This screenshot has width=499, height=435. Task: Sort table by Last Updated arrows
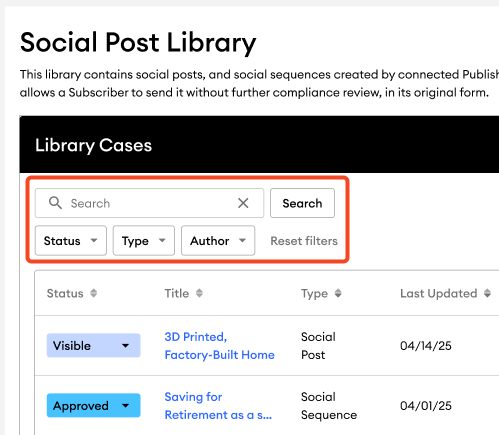tap(487, 293)
